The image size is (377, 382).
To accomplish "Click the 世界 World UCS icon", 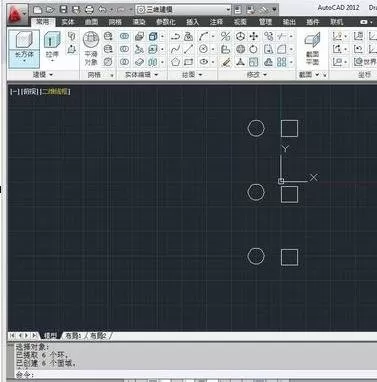I will tap(364, 62).
